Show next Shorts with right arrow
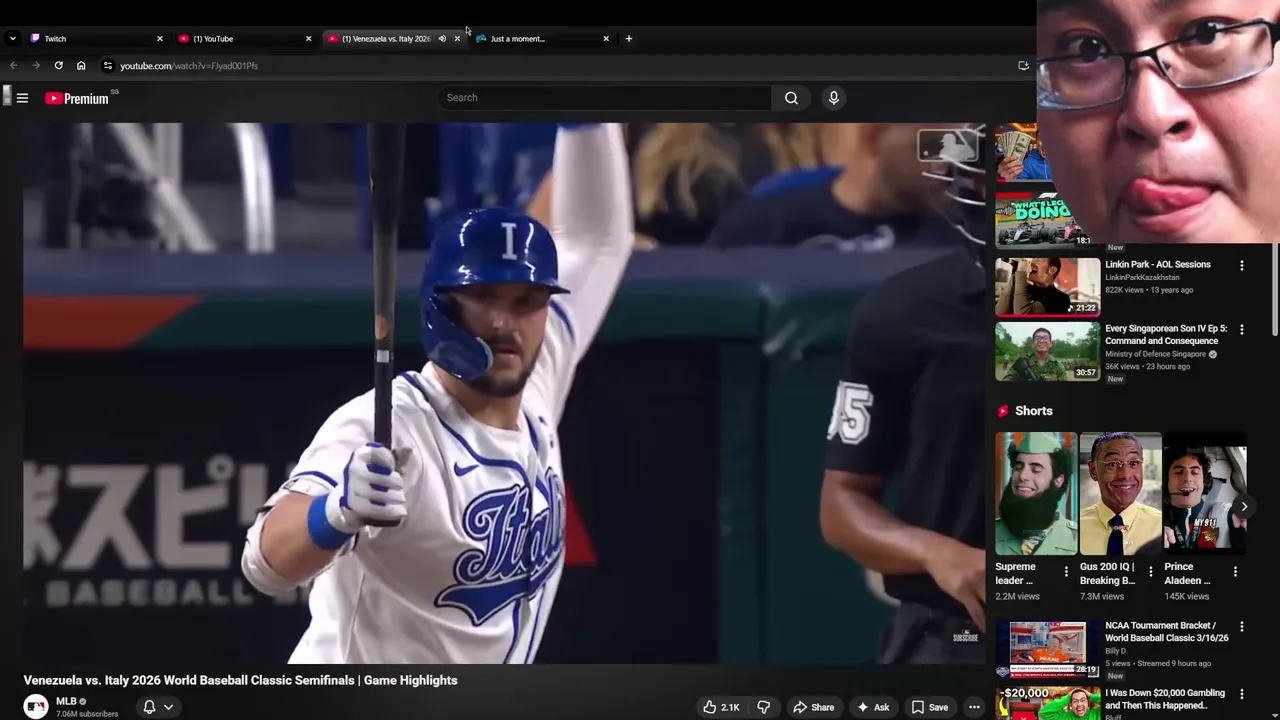Image resolution: width=1280 pixels, height=720 pixels. [1244, 506]
